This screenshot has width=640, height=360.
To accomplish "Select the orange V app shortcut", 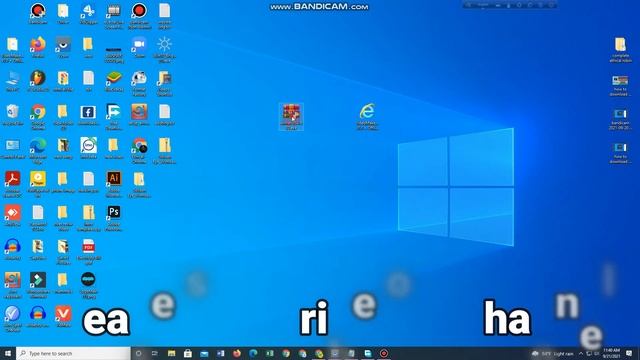I will click(63, 317).
